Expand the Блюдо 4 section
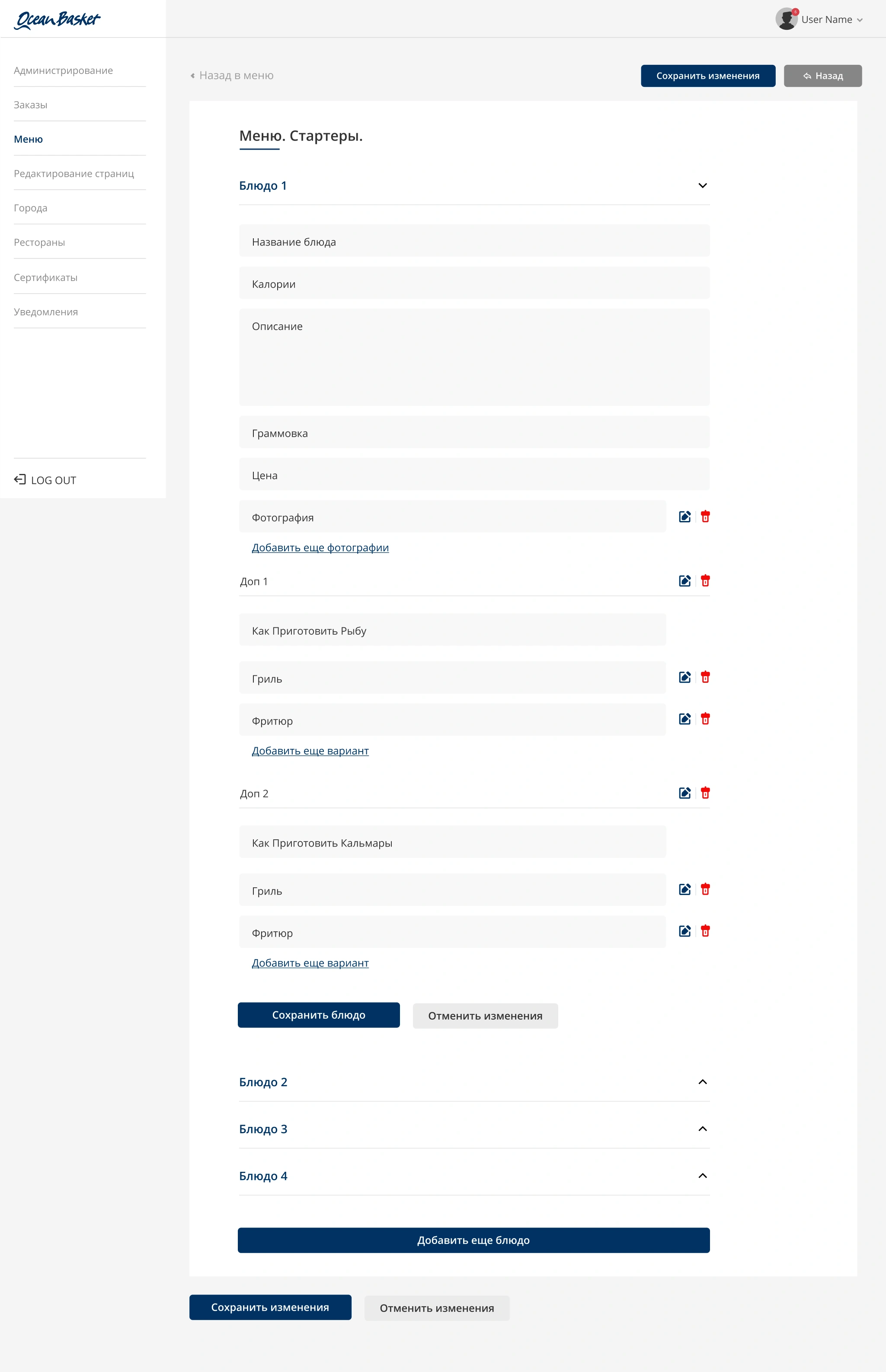This screenshot has height=1372, width=886. click(703, 1176)
